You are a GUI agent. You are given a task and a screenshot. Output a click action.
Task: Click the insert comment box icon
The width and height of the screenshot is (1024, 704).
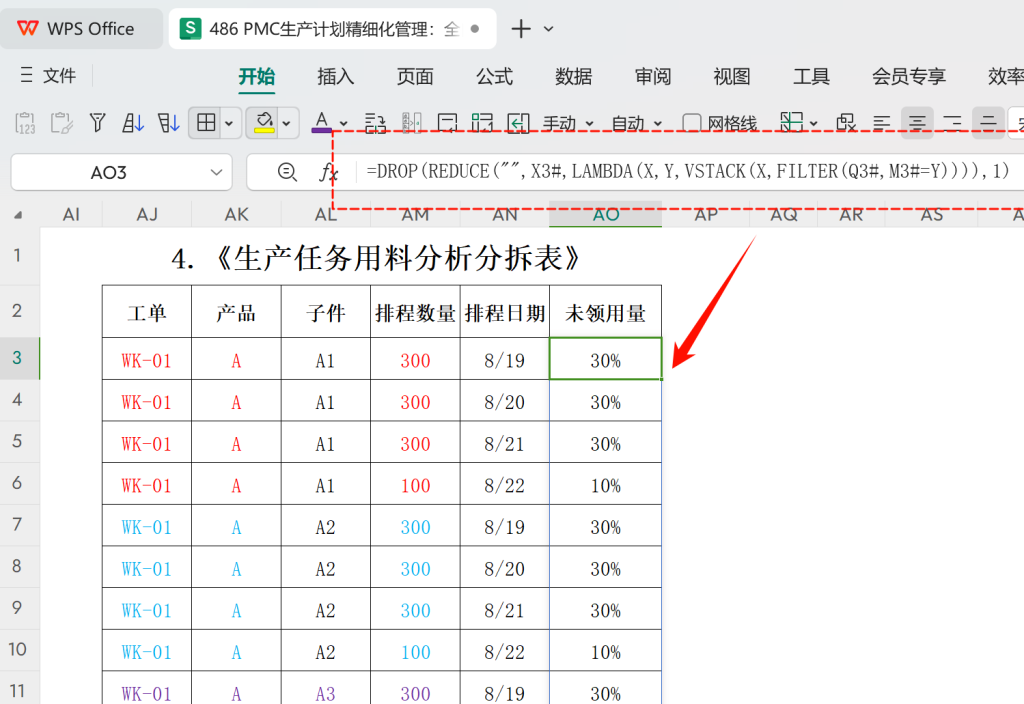447,123
